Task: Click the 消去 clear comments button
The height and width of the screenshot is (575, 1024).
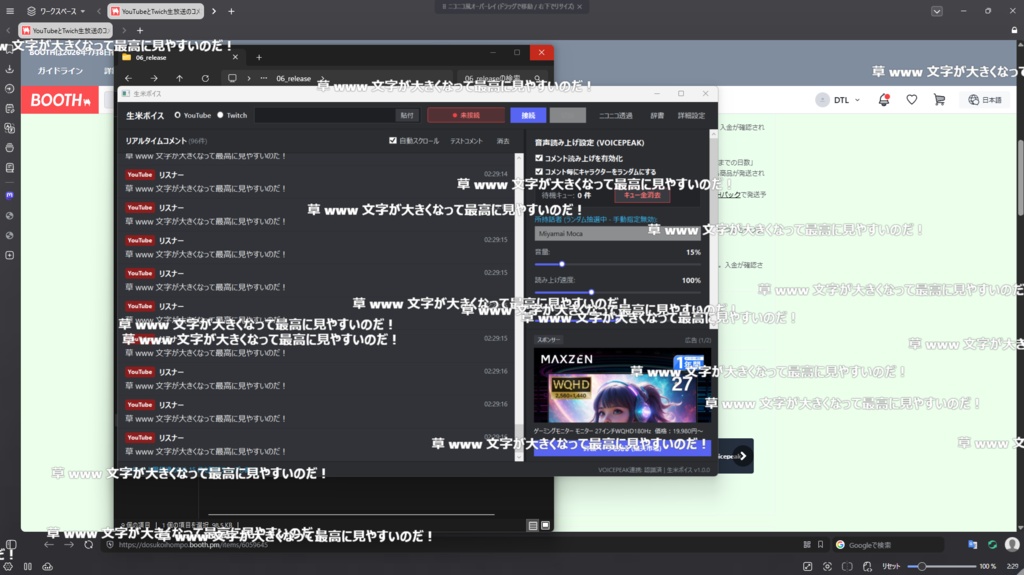Action: click(x=503, y=141)
